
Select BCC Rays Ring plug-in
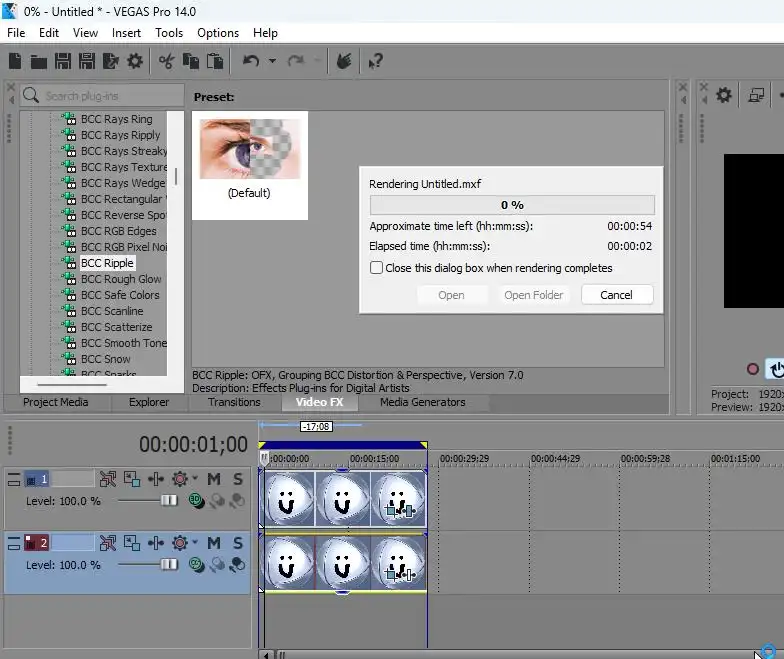coord(116,119)
